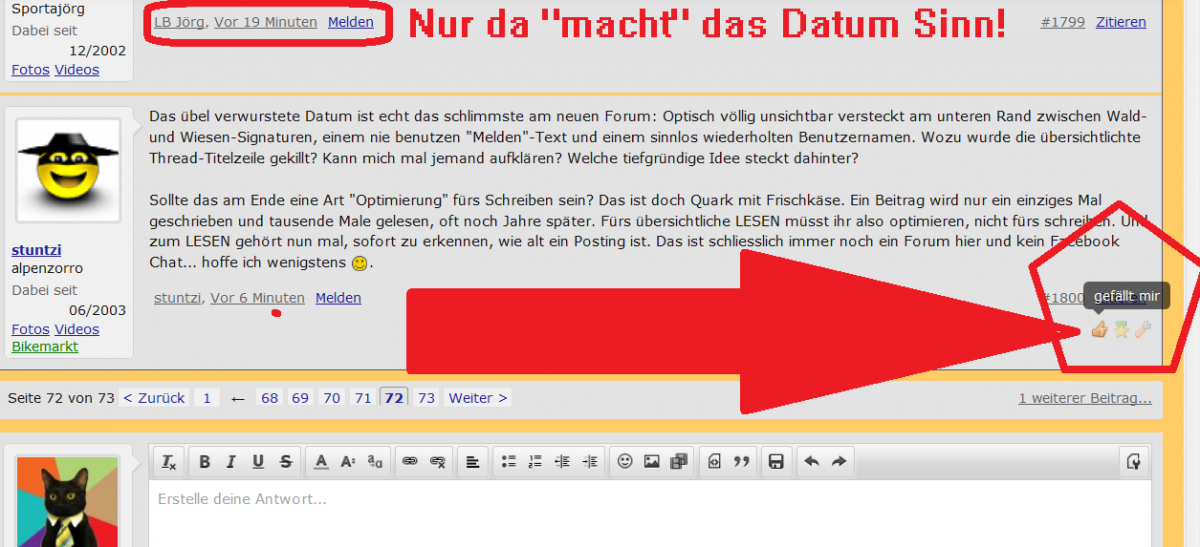This screenshot has width=1200, height=547.
Task: Click the insert link chain icon
Action: (x=409, y=461)
